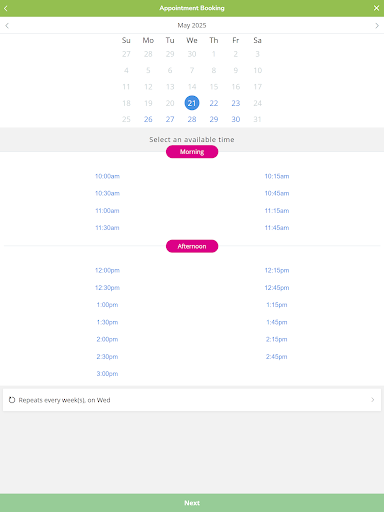This screenshot has height=512, width=384.
Task: Select the 1:45pm time slot
Action: pyautogui.click(x=277, y=322)
